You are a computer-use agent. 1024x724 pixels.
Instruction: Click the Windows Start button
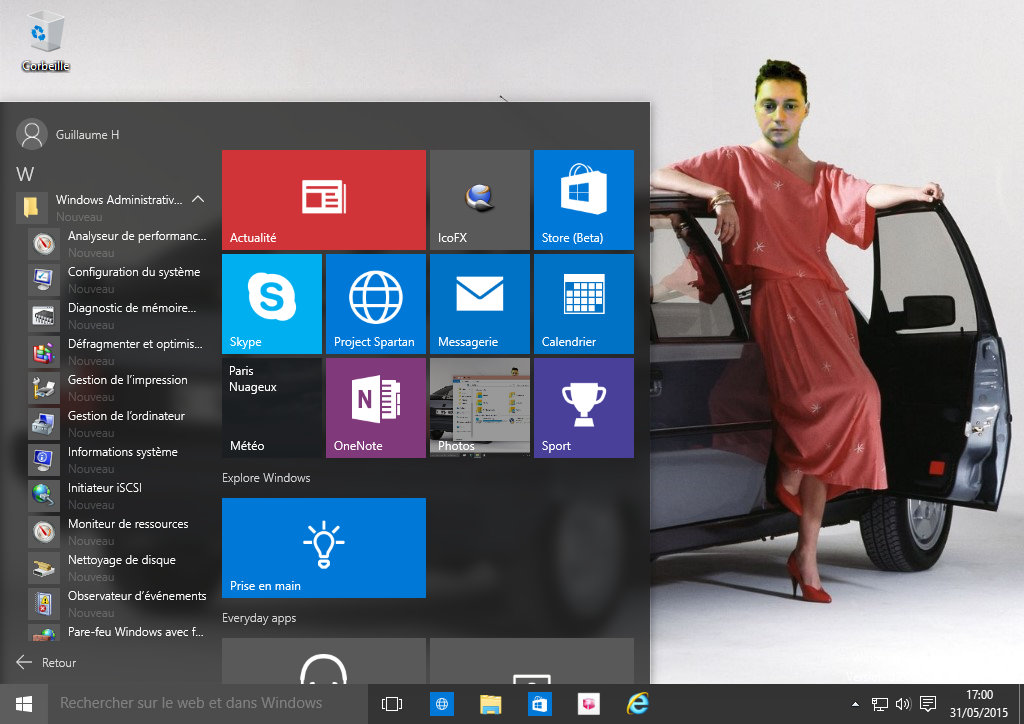point(24,704)
